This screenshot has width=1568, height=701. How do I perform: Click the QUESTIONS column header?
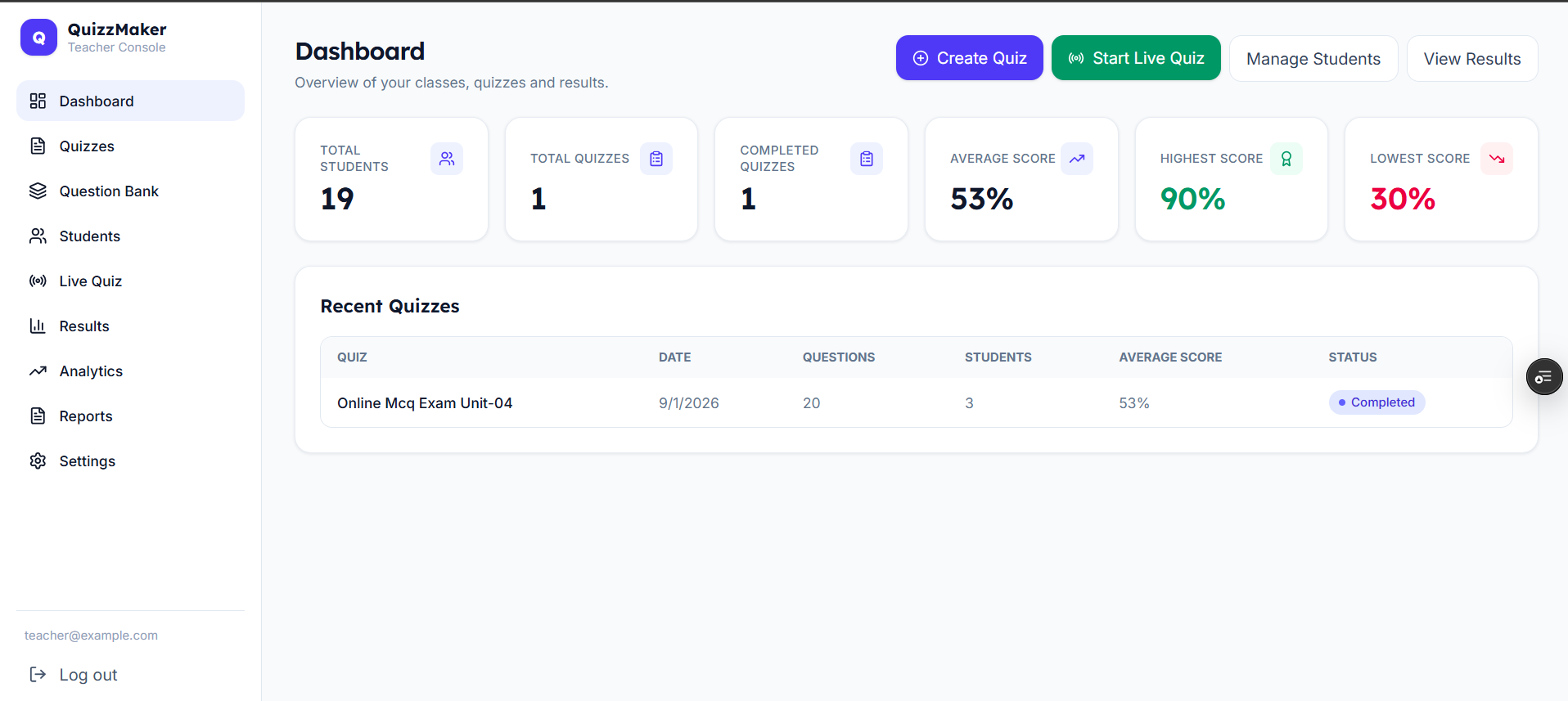(x=839, y=357)
